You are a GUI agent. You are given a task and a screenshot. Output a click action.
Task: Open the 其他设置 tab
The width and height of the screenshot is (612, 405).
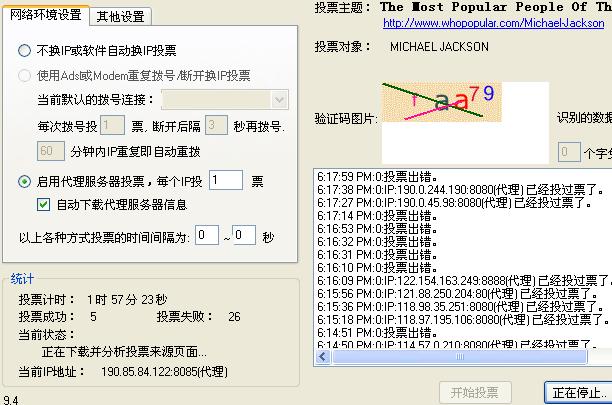(x=120, y=16)
